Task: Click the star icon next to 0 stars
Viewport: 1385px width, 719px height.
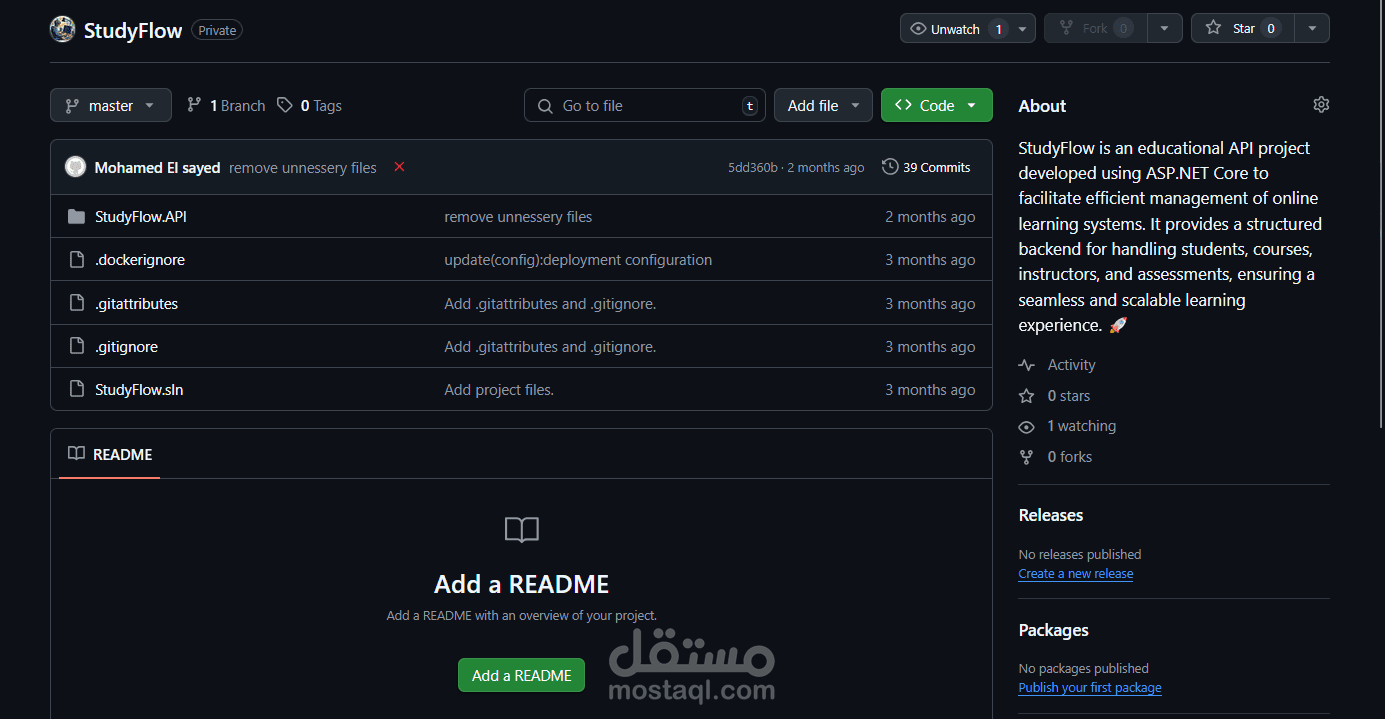Action: (1026, 396)
